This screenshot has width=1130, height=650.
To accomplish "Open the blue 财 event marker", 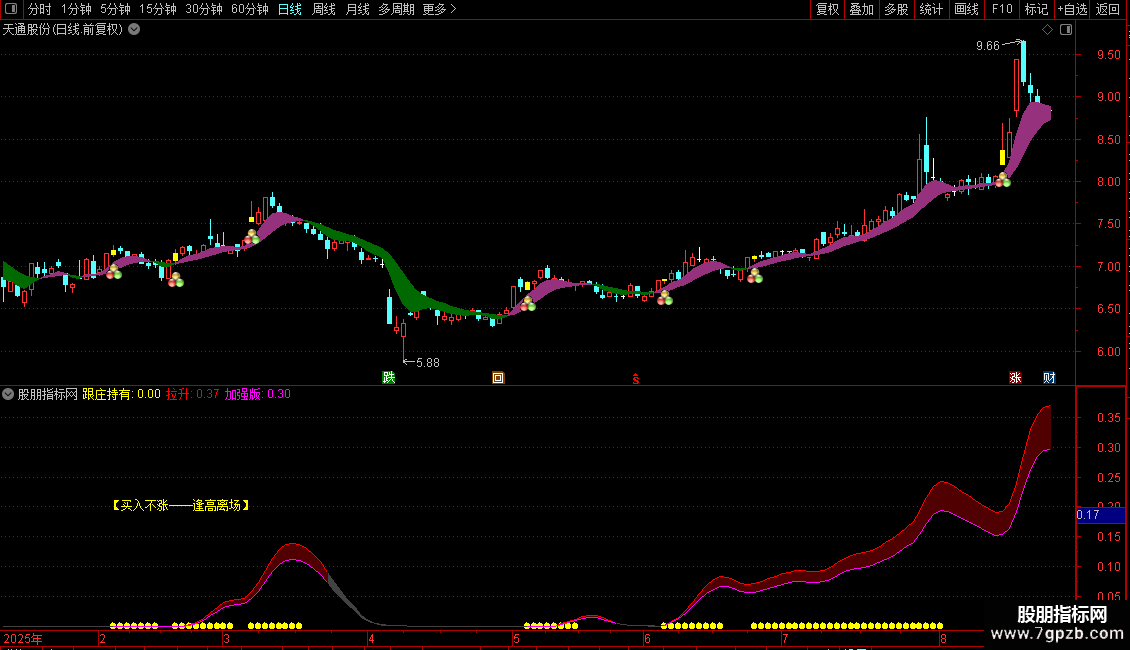I will 1049,378.
